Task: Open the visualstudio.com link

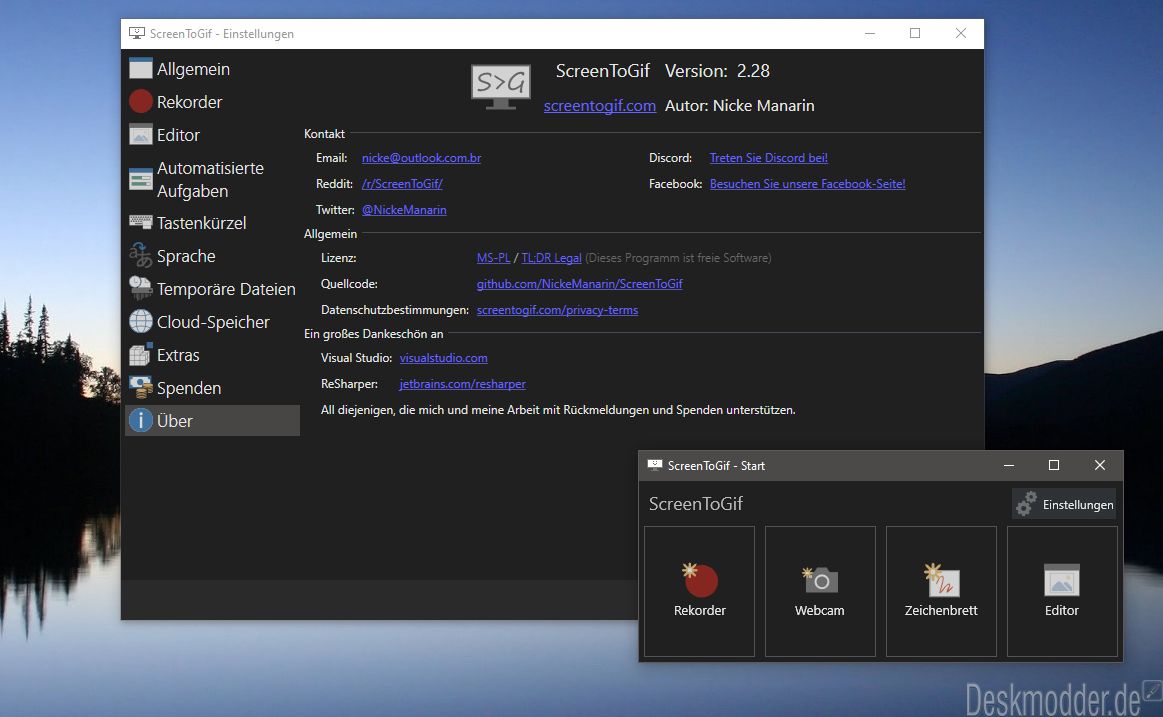Action: (444, 358)
